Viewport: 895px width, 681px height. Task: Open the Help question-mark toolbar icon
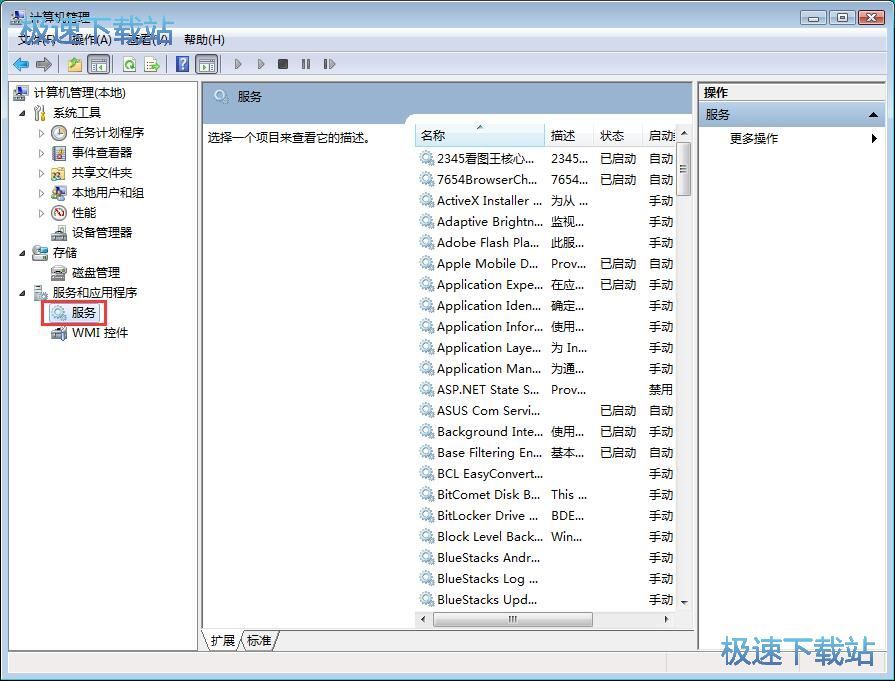coord(182,64)
